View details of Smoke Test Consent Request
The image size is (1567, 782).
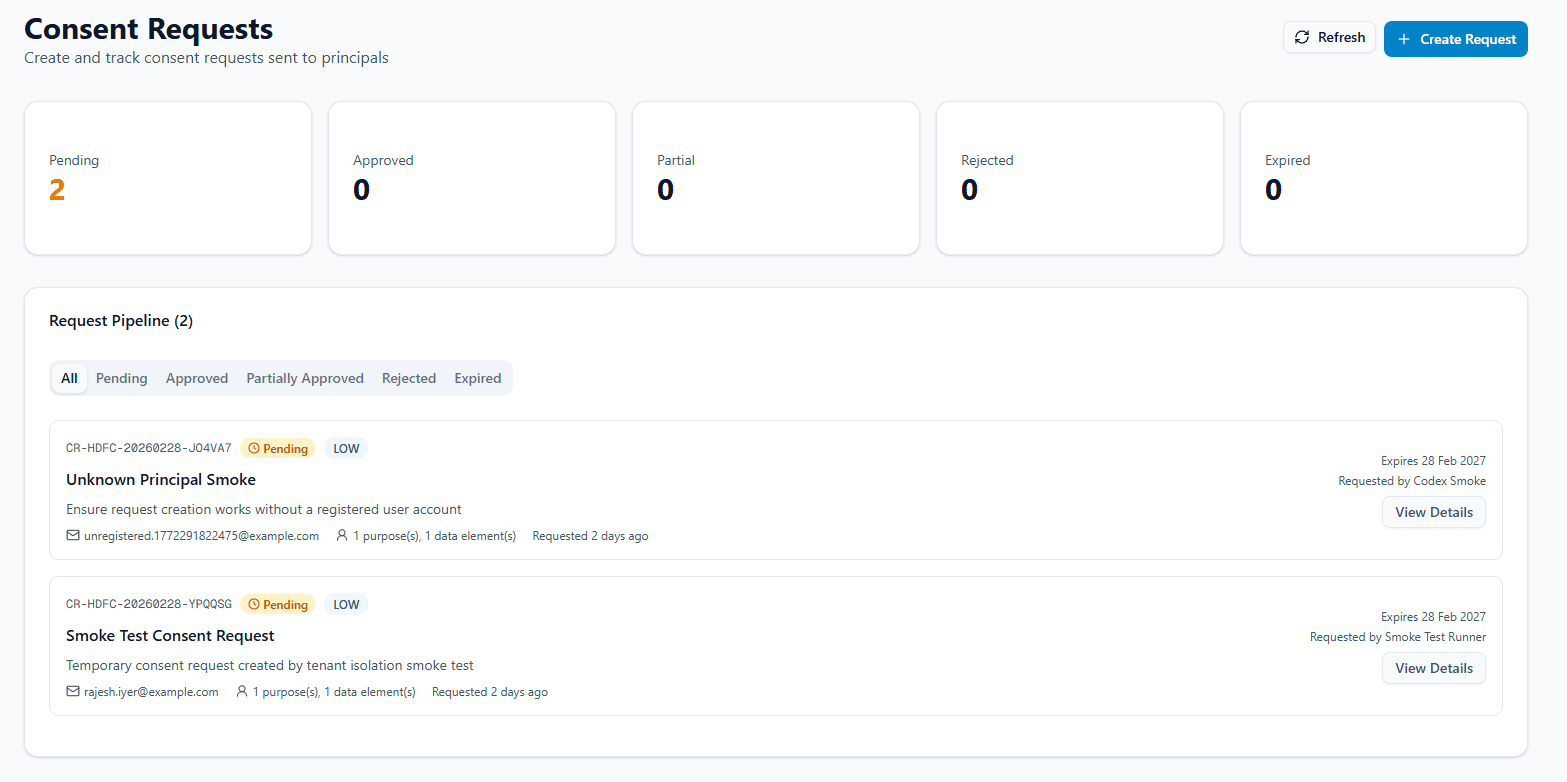coord(1433,667)
